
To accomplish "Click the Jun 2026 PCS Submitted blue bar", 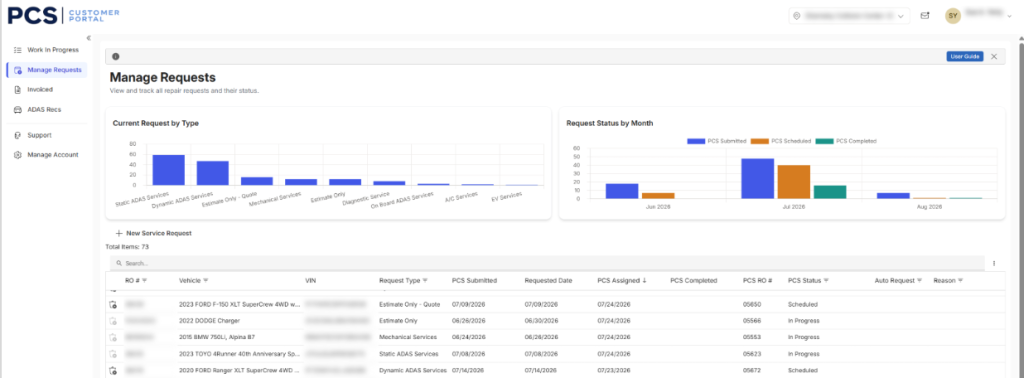I will coord(622,191).
